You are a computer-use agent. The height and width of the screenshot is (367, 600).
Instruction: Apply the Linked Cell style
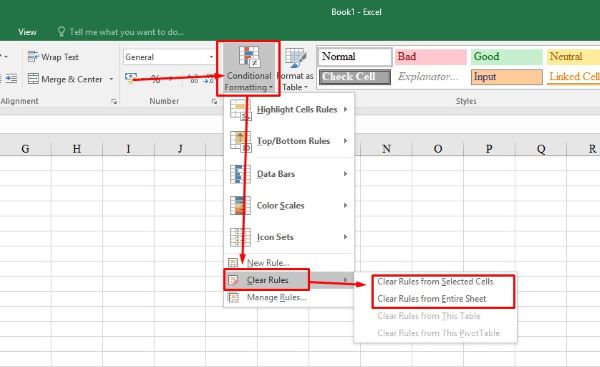coord(573,77)
